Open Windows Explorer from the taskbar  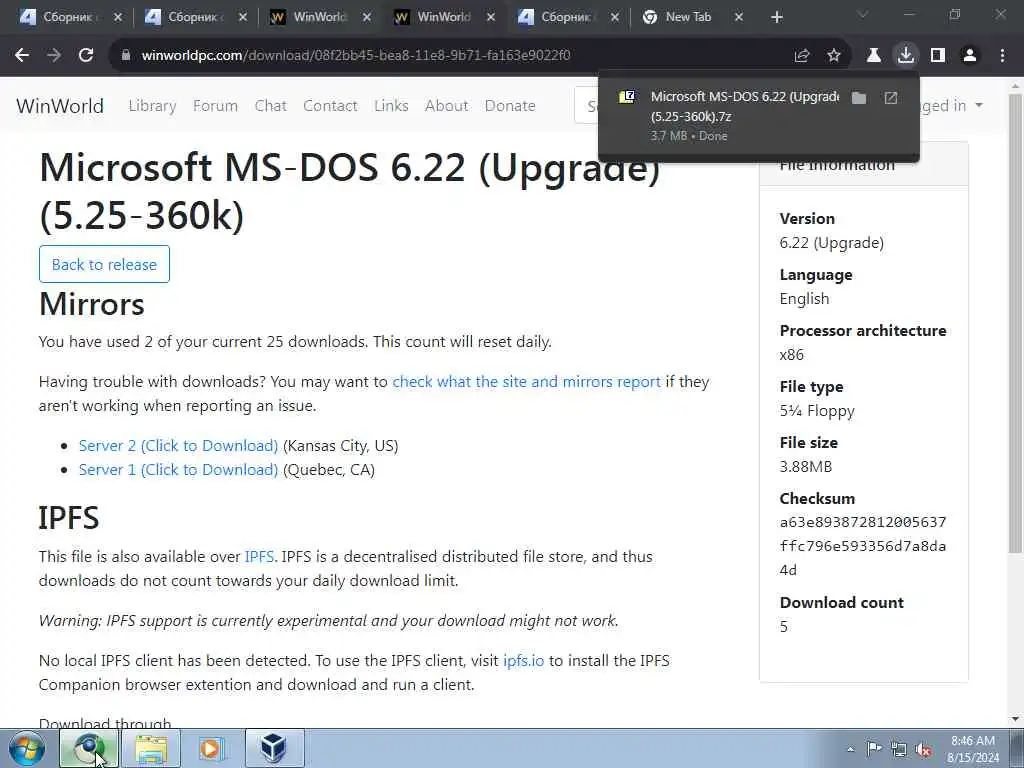(x=151, y=748)
